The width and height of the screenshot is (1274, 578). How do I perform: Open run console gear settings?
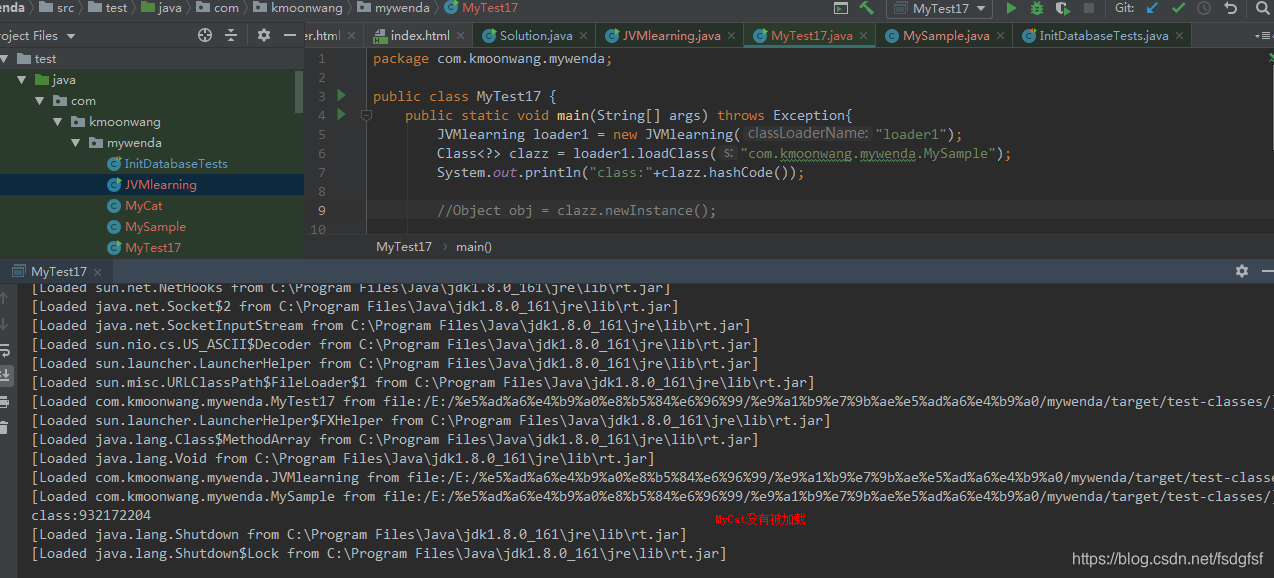click(x=1242, y=271)
